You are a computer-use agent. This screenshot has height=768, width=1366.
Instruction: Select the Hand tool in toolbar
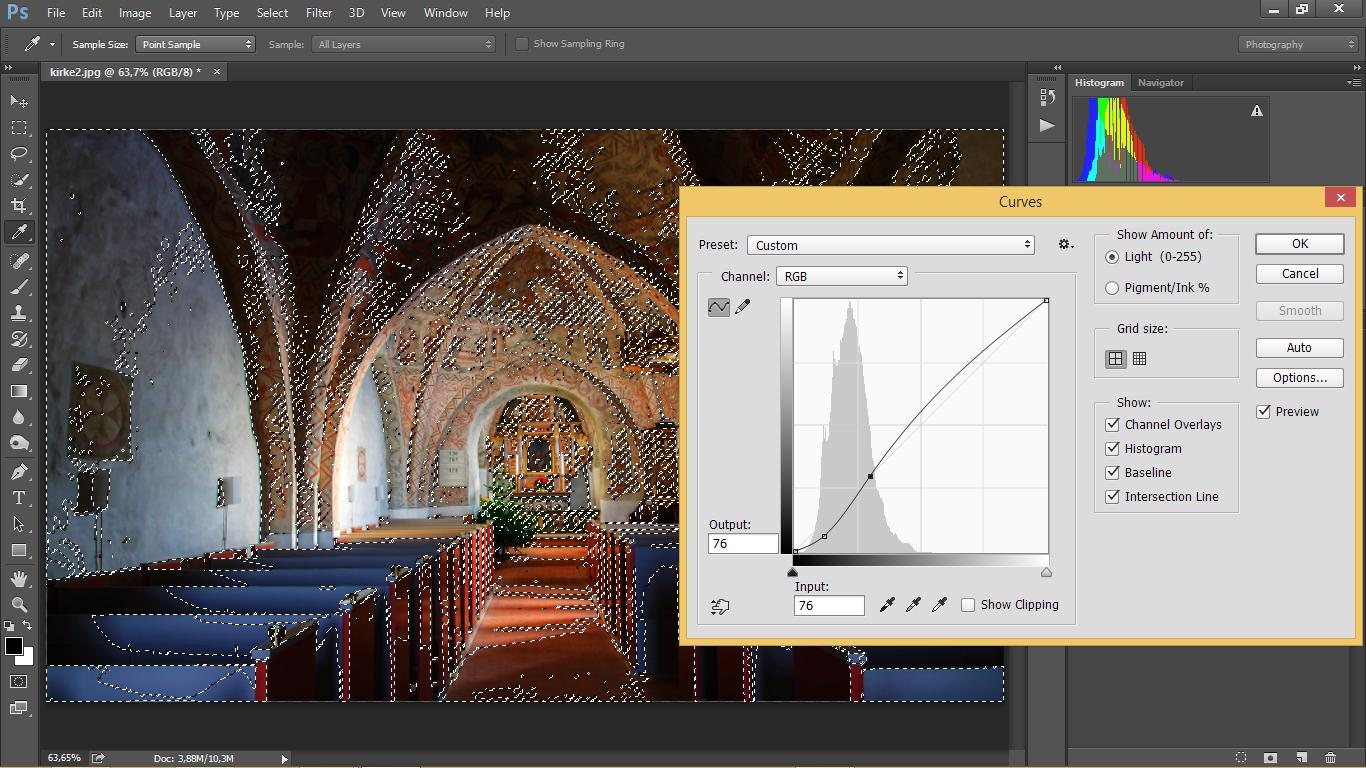pyautogui.click(x=19, y=579)
